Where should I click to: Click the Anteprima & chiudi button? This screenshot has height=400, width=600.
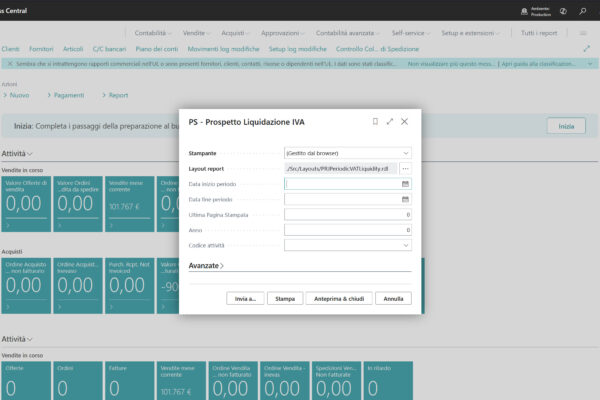(x=341, y=298)
